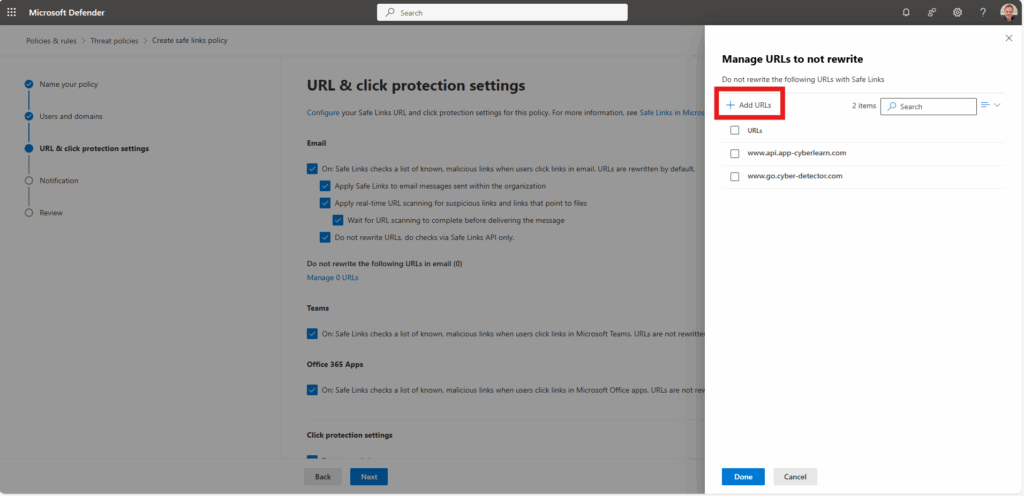
Task: Close the Manage URLs panel with X
Action: pyautogui.click(x=1008, y=39)
